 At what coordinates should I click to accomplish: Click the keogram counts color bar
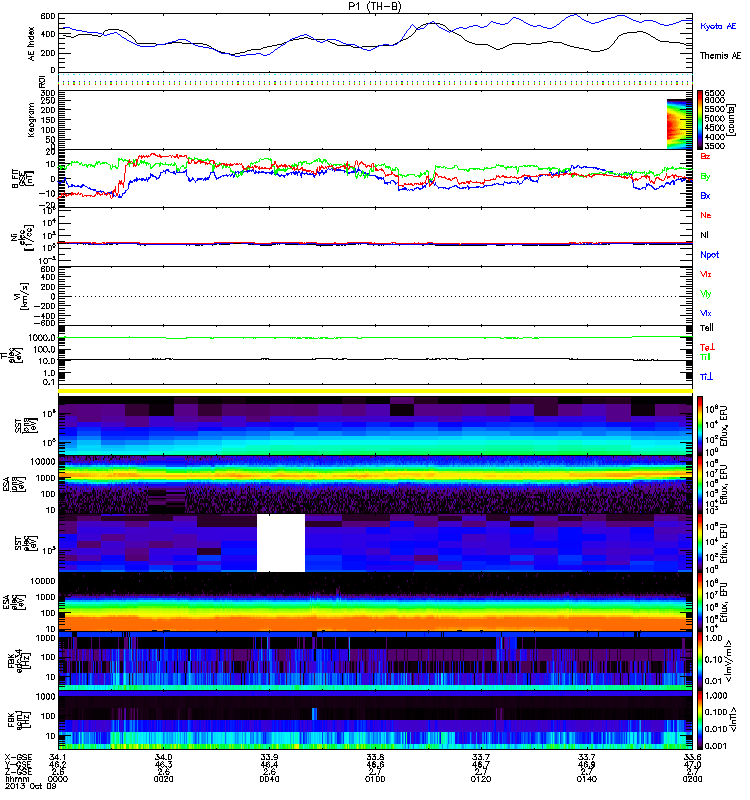700,119
